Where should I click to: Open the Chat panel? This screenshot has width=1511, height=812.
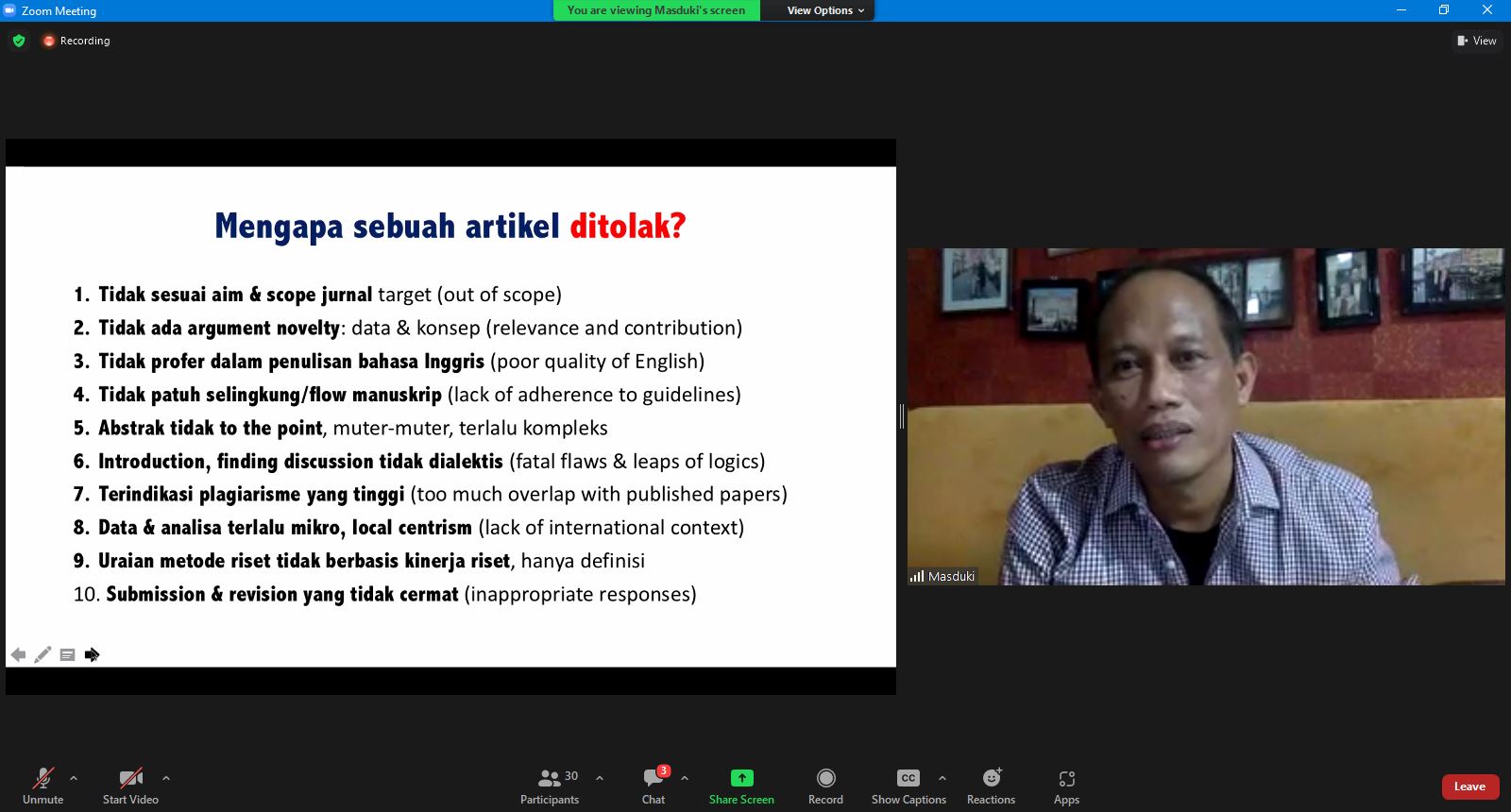pos(654,786)
